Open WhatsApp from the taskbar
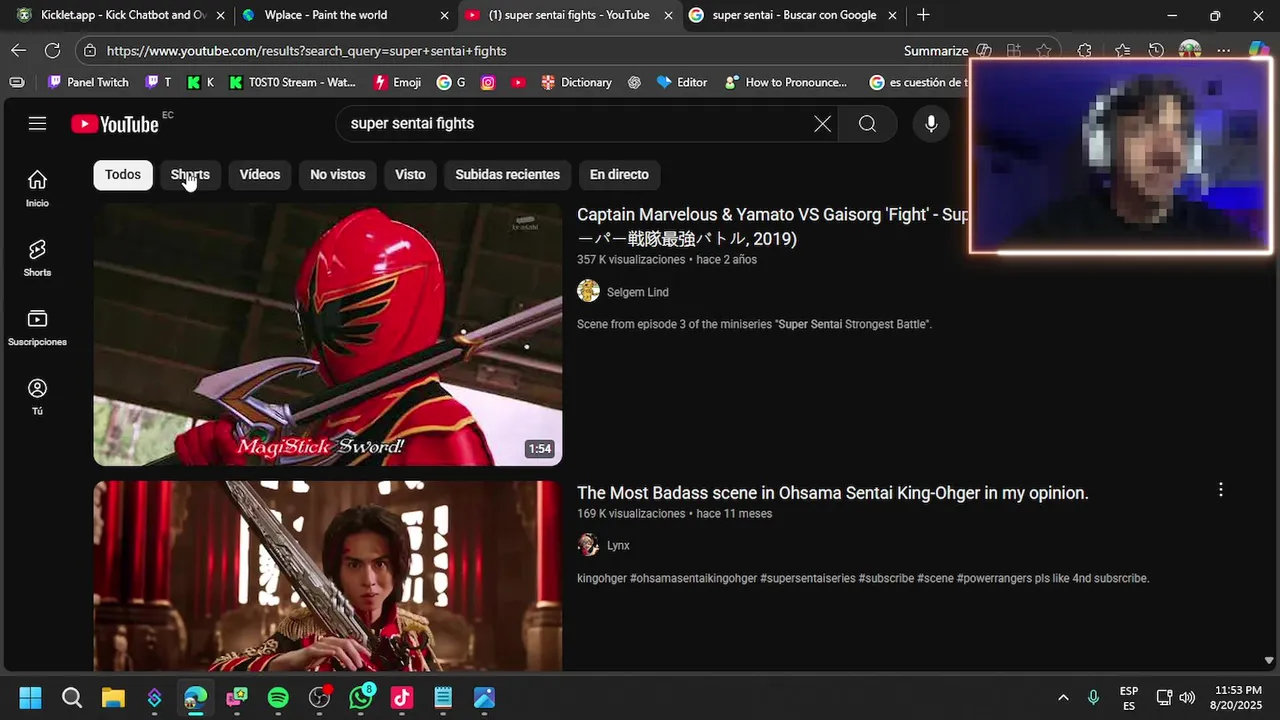The height and width of the screenshot is (720, 1280). (x=361, y=697)
